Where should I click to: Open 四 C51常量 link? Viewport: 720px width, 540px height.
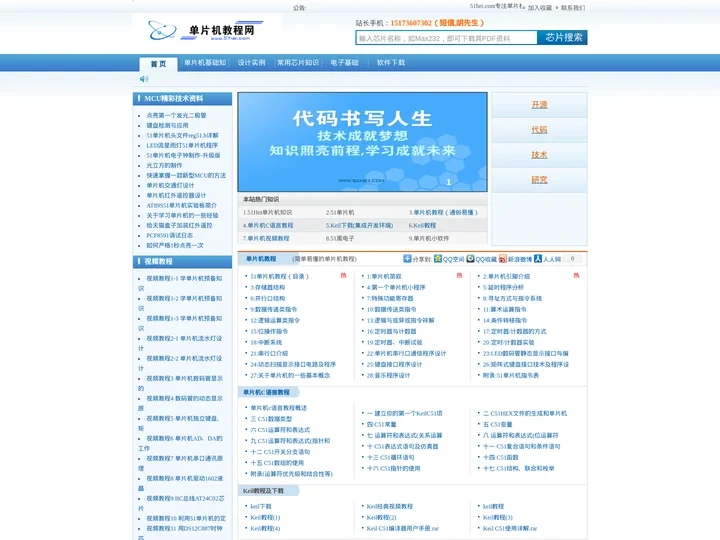pos(381,424)
